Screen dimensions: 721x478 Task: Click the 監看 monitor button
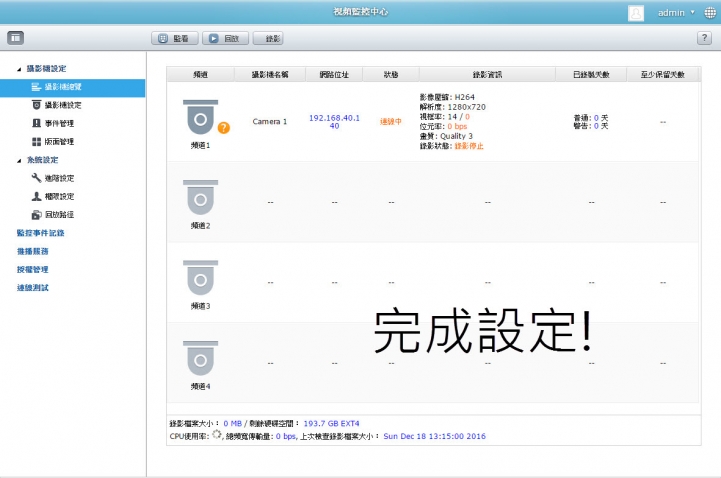(174, 38)
